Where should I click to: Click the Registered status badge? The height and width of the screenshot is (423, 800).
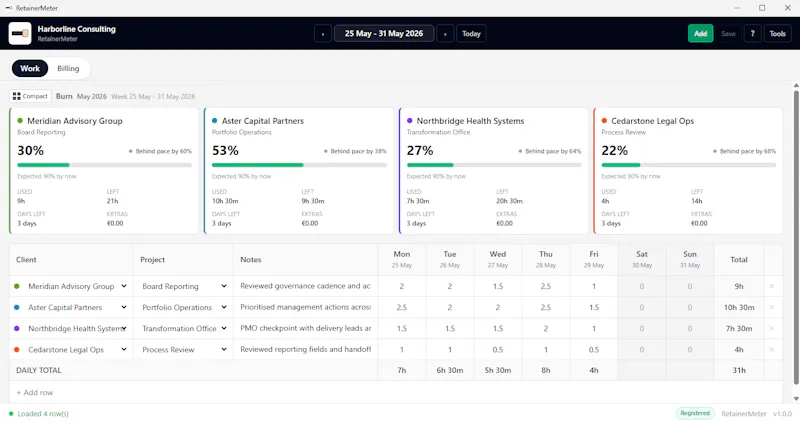(695, 413)
